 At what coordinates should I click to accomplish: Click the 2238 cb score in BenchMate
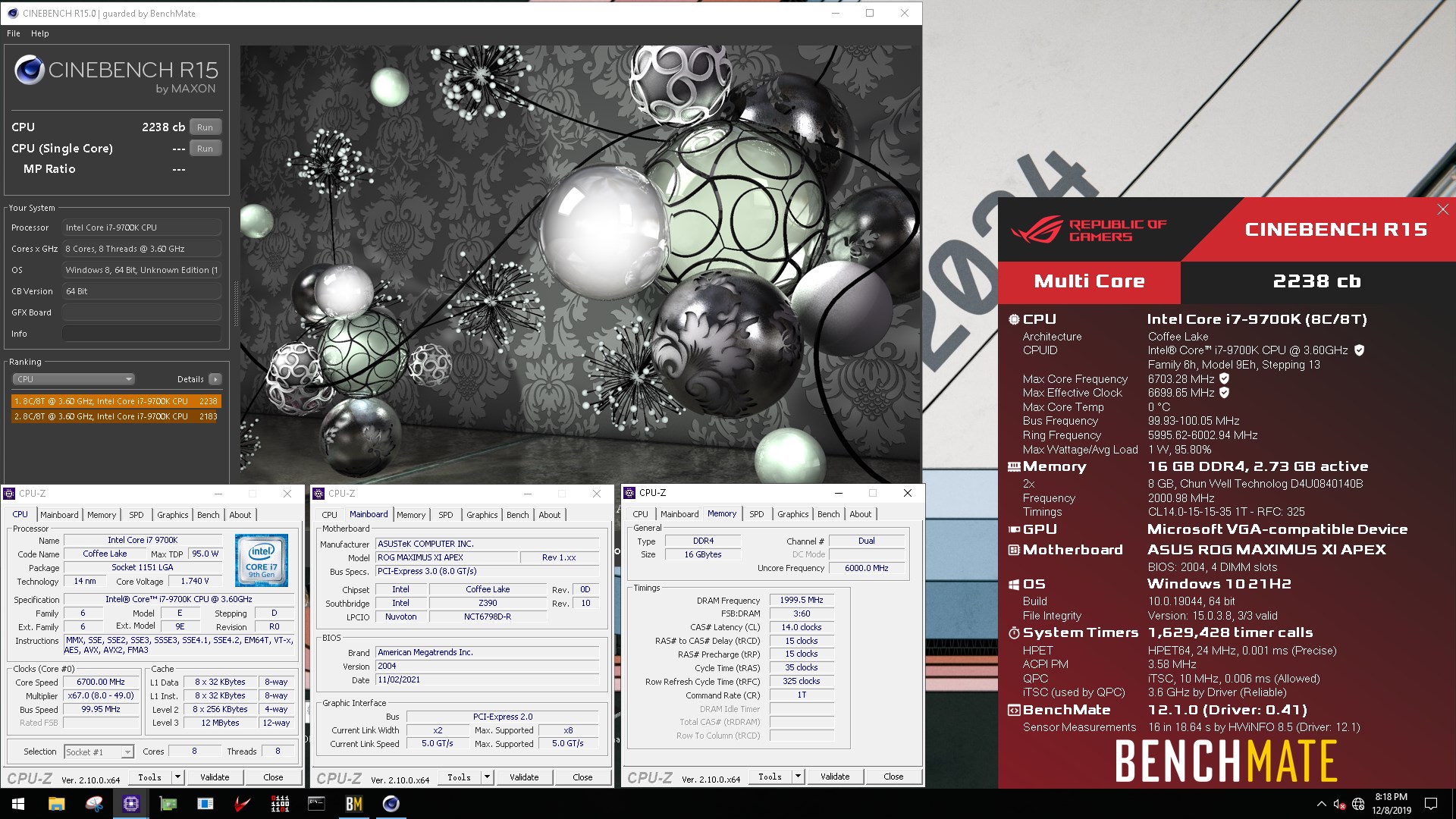coord(1317,281)
